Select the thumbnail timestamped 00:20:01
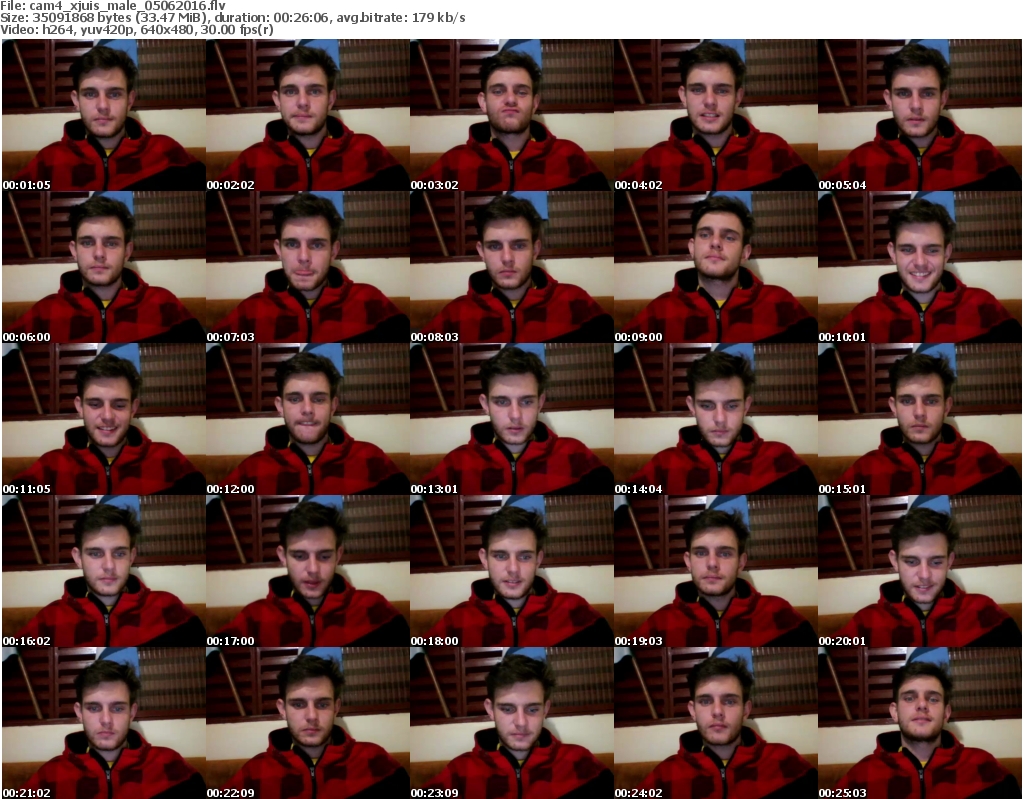This screenshot has height=799, width=1024. 920,571
